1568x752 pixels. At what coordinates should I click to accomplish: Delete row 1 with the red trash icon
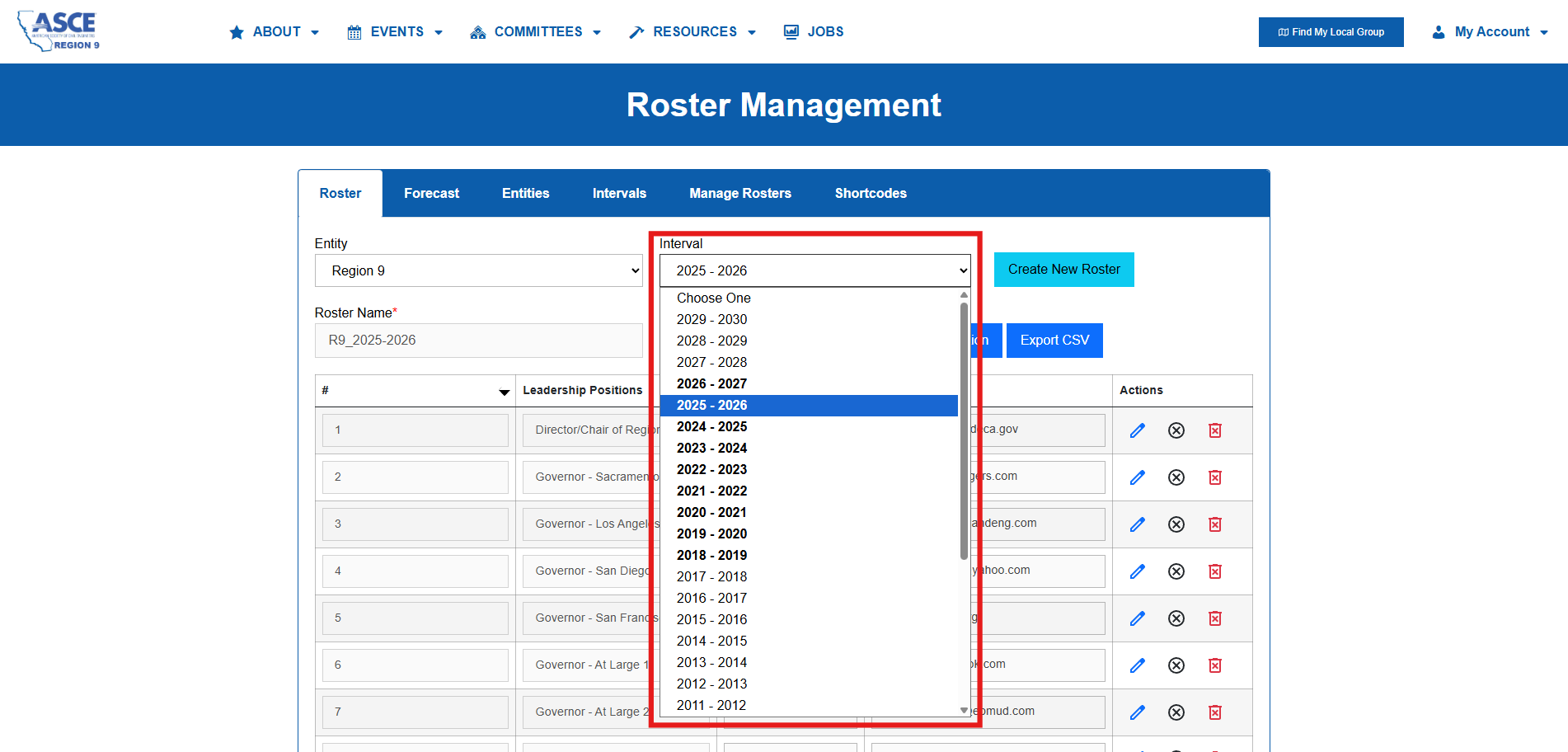[1215, 430]
